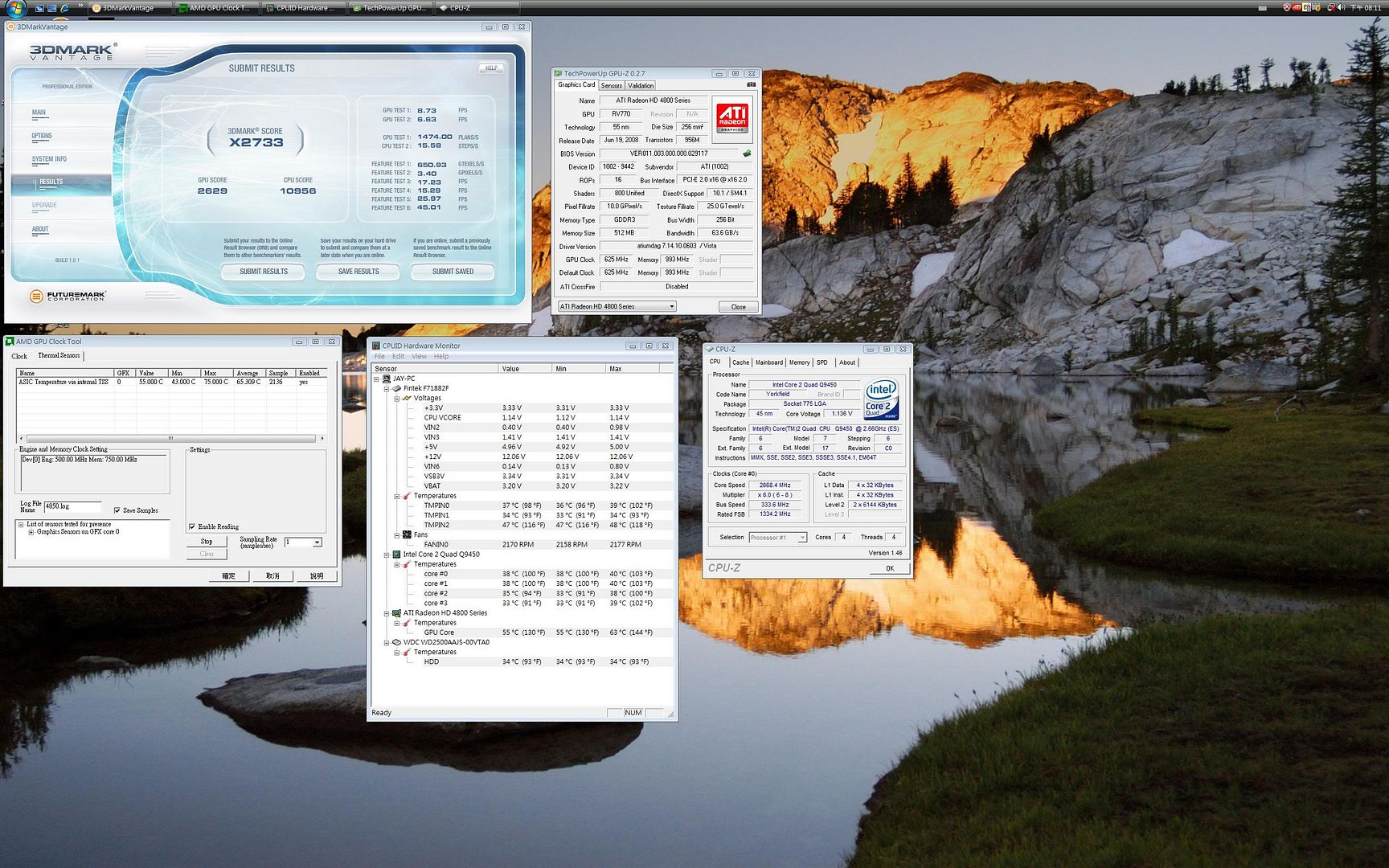The width and height of the screenshot is (1389, 868).
Task: Click the Average column header in Clock Tool
Action: (x=250, y=373)
